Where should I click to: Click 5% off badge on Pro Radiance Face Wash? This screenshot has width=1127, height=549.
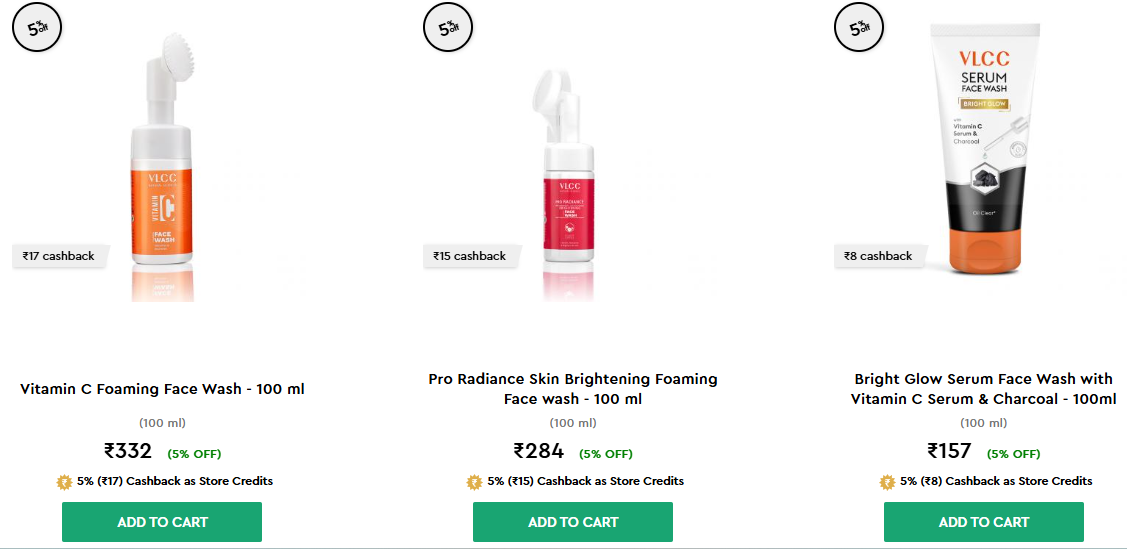(x=448, y=27)
